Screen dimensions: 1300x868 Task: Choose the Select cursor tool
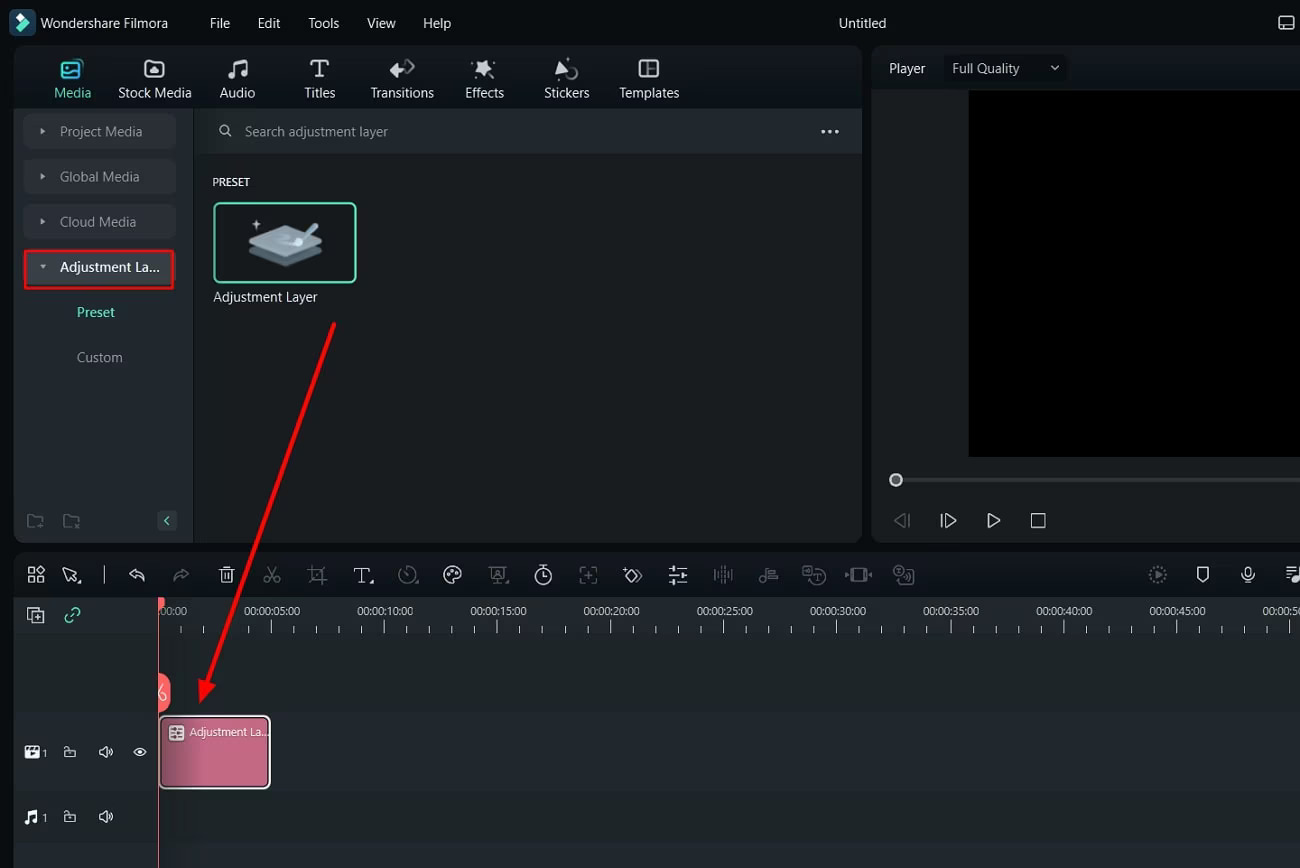71,574
